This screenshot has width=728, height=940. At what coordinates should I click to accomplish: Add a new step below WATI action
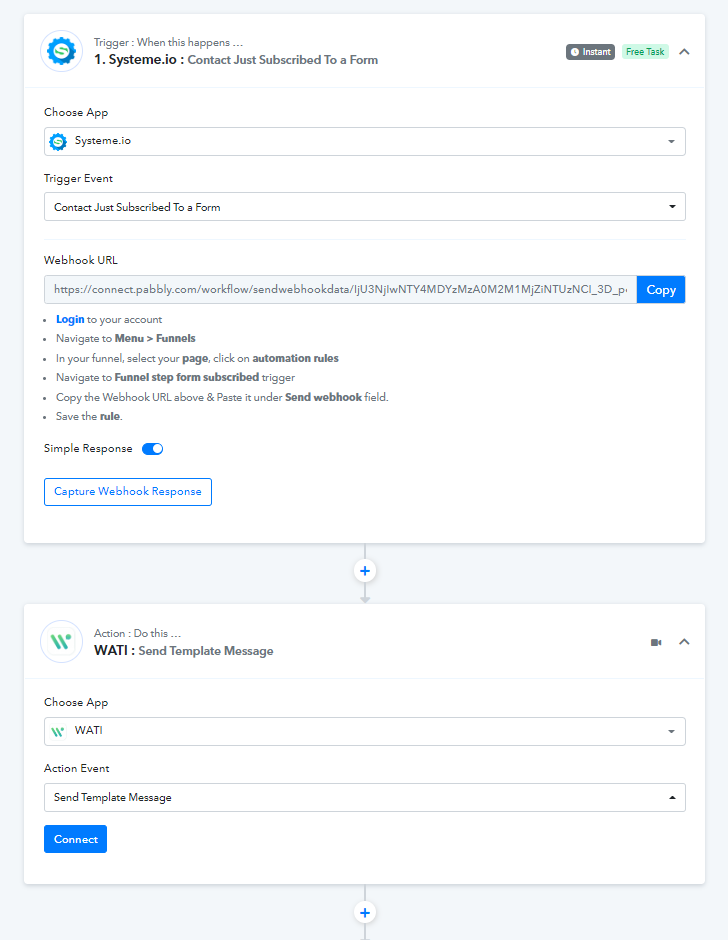click(x=365, y=912)
